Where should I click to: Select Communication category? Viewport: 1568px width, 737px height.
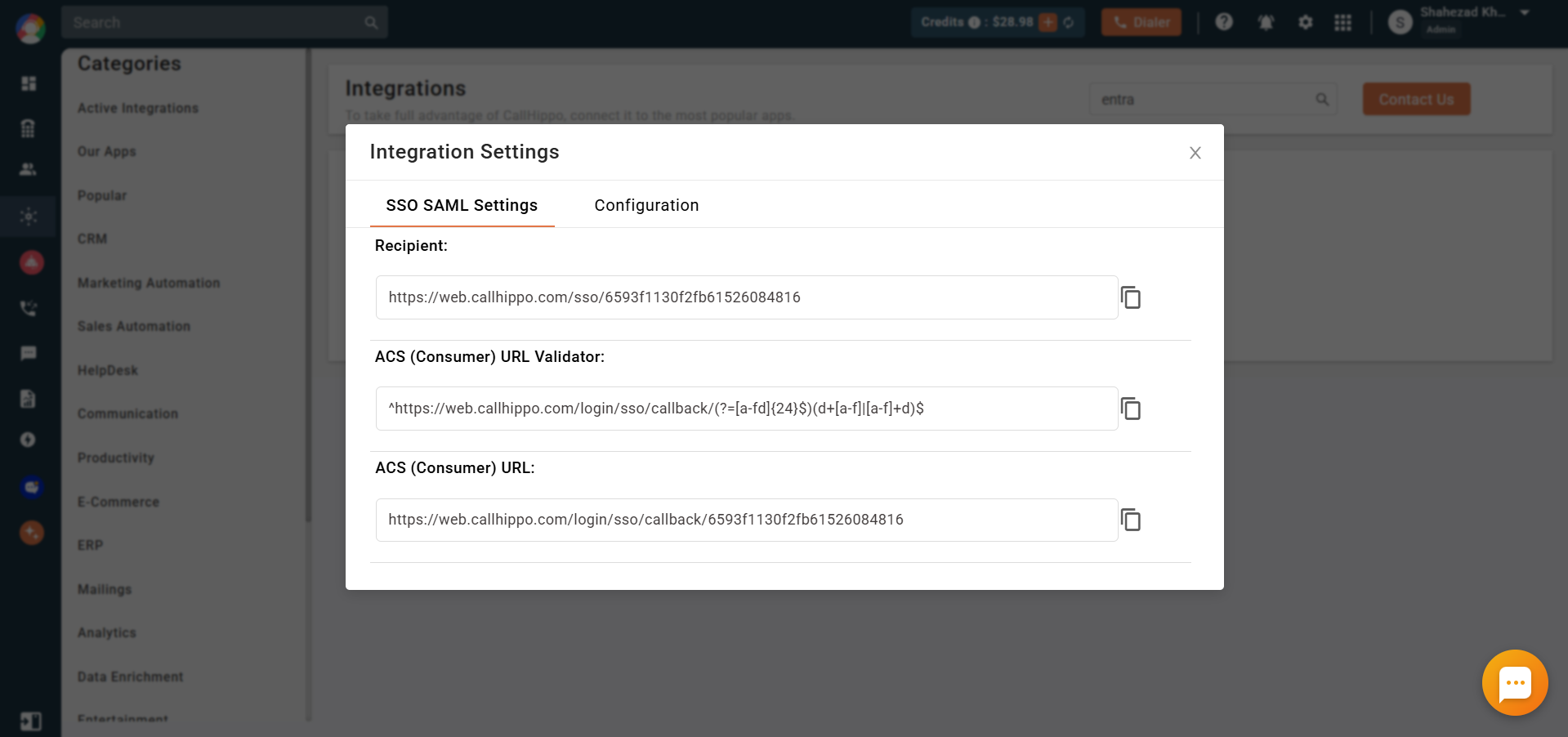tap(127, 413)
